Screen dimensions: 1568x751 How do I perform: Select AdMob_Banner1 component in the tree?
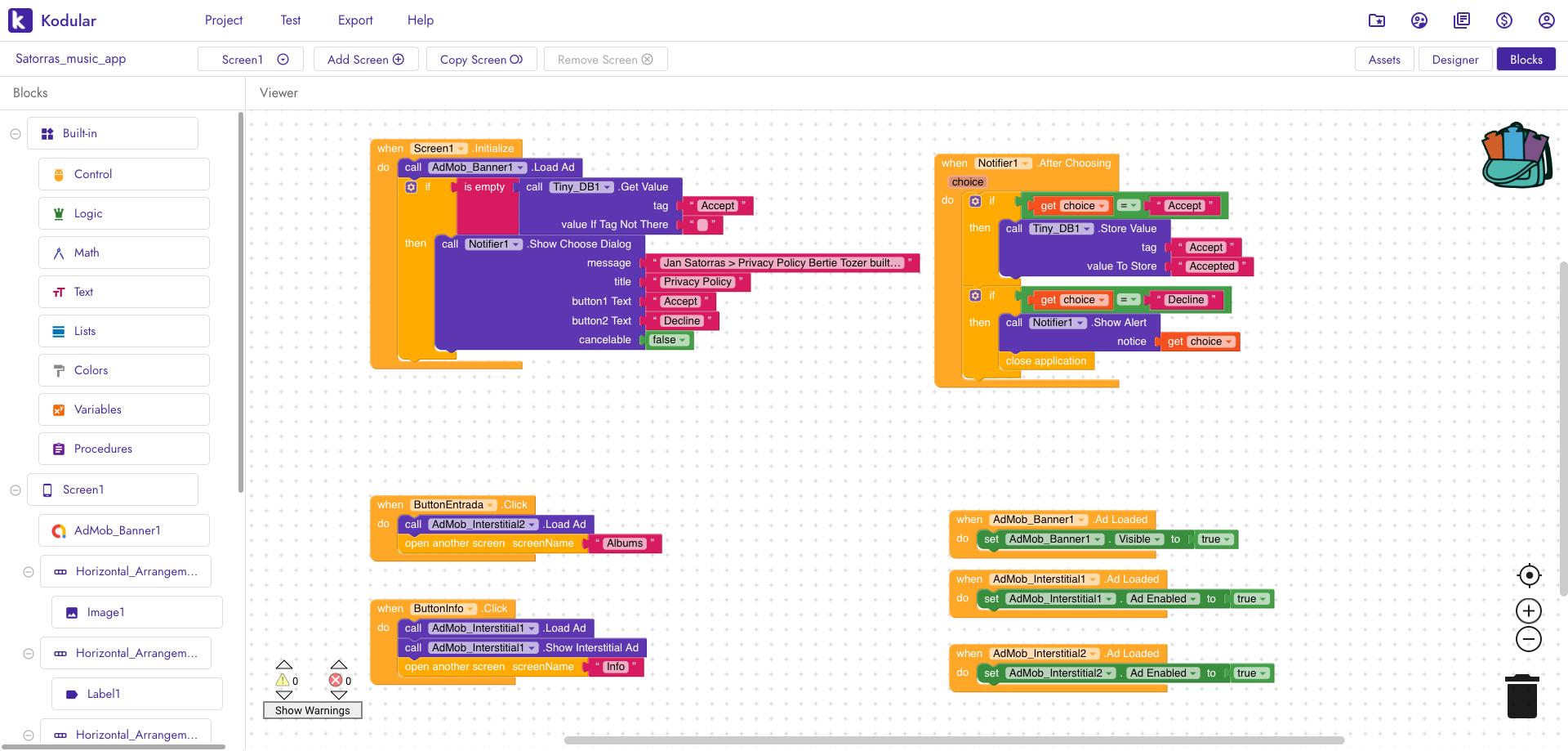pyautogui.click(x=124, y=530)
